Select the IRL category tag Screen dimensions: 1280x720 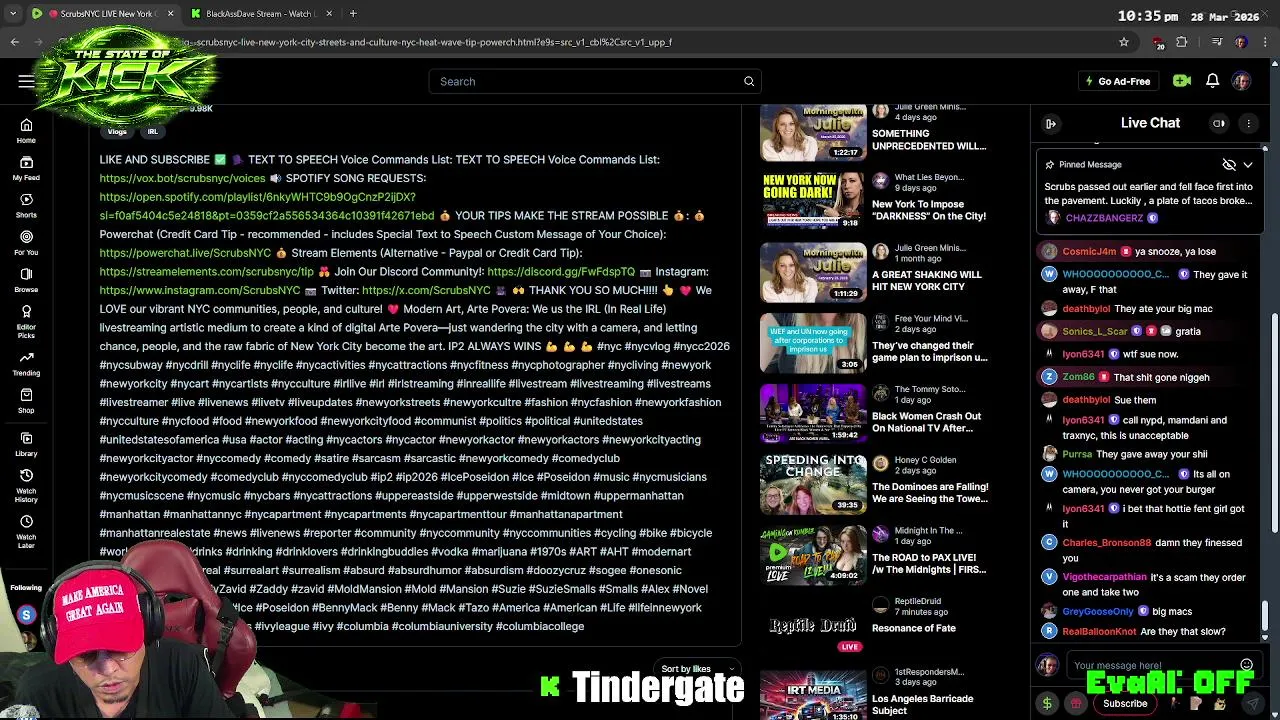(x=153, y=131)
